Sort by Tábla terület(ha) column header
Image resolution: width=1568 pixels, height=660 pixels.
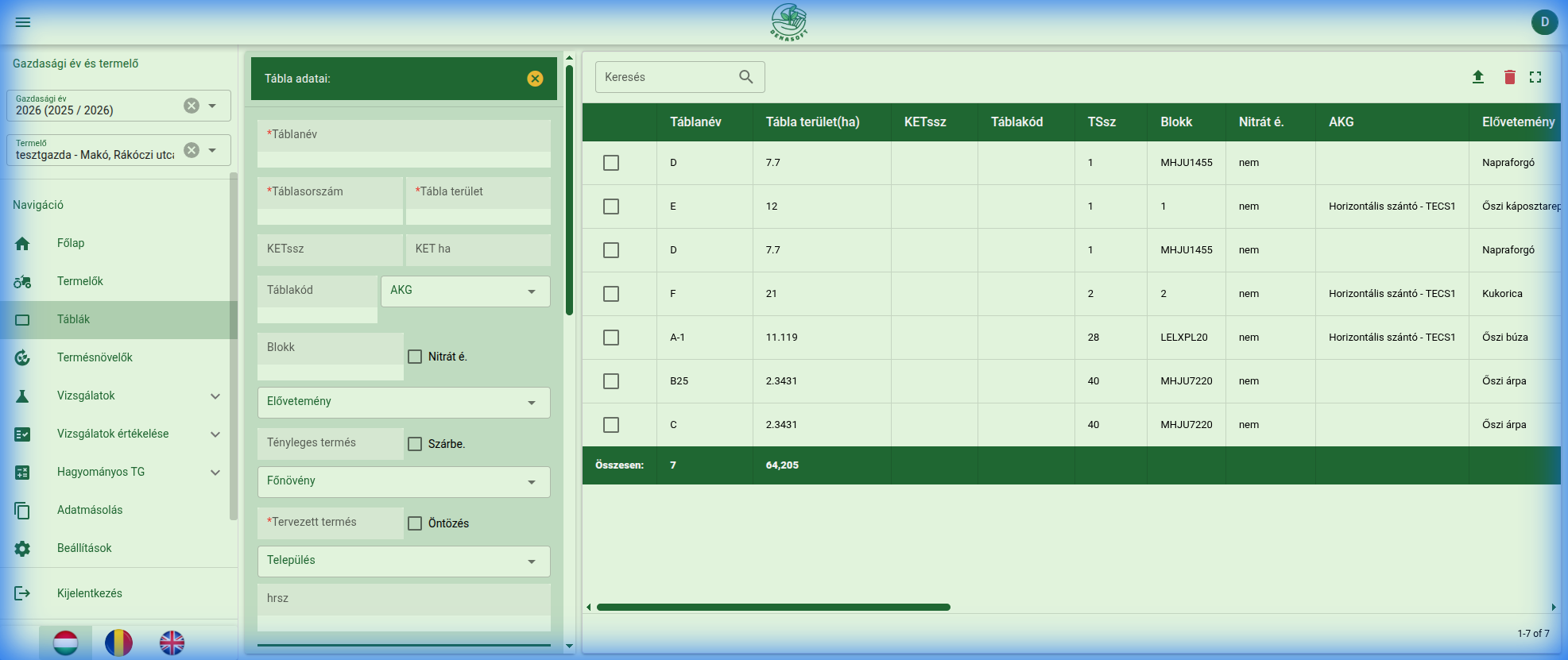click(x=812, y=122)
